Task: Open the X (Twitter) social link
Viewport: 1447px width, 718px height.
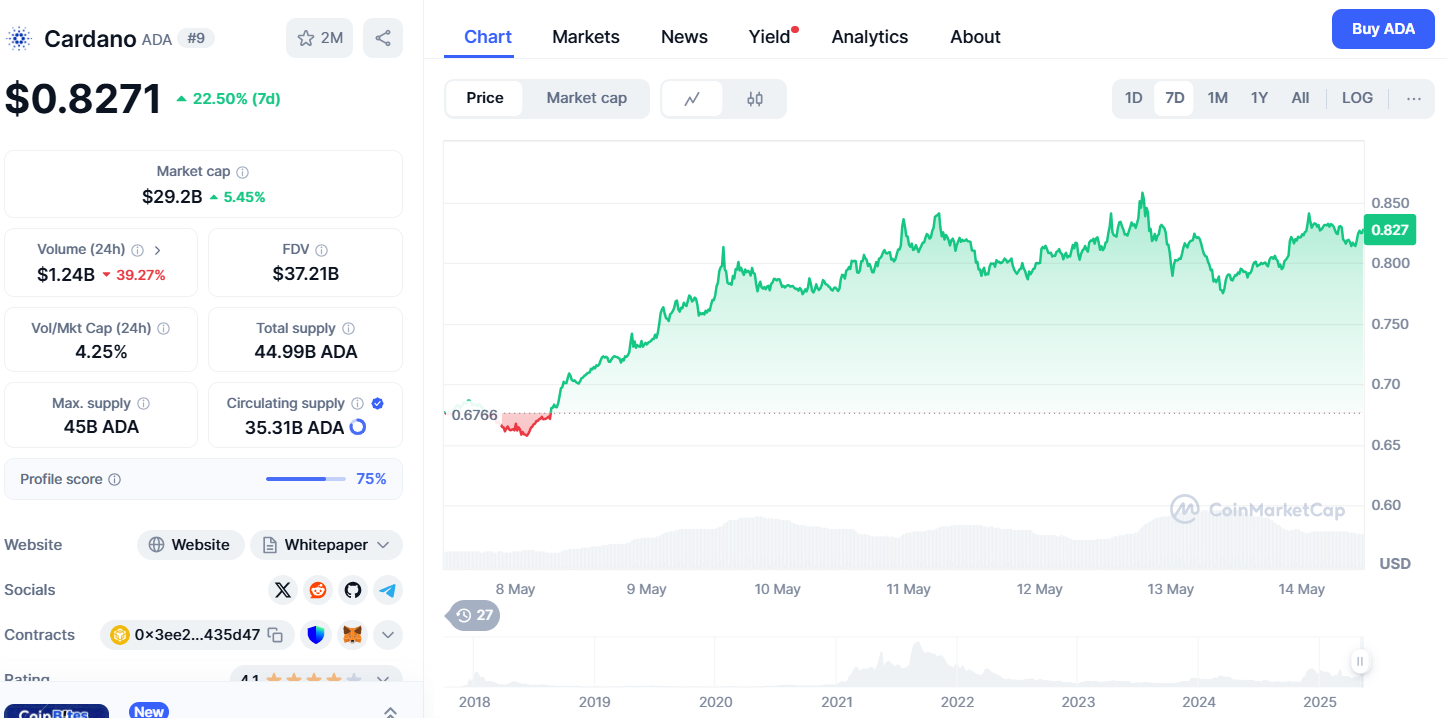Action: pyautogui.click(x=283, y=590)
